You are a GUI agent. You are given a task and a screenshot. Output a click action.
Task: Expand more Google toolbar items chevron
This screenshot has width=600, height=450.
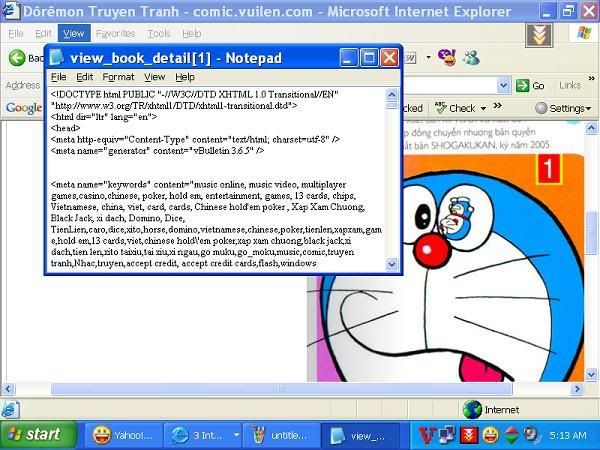coord(497,106)
